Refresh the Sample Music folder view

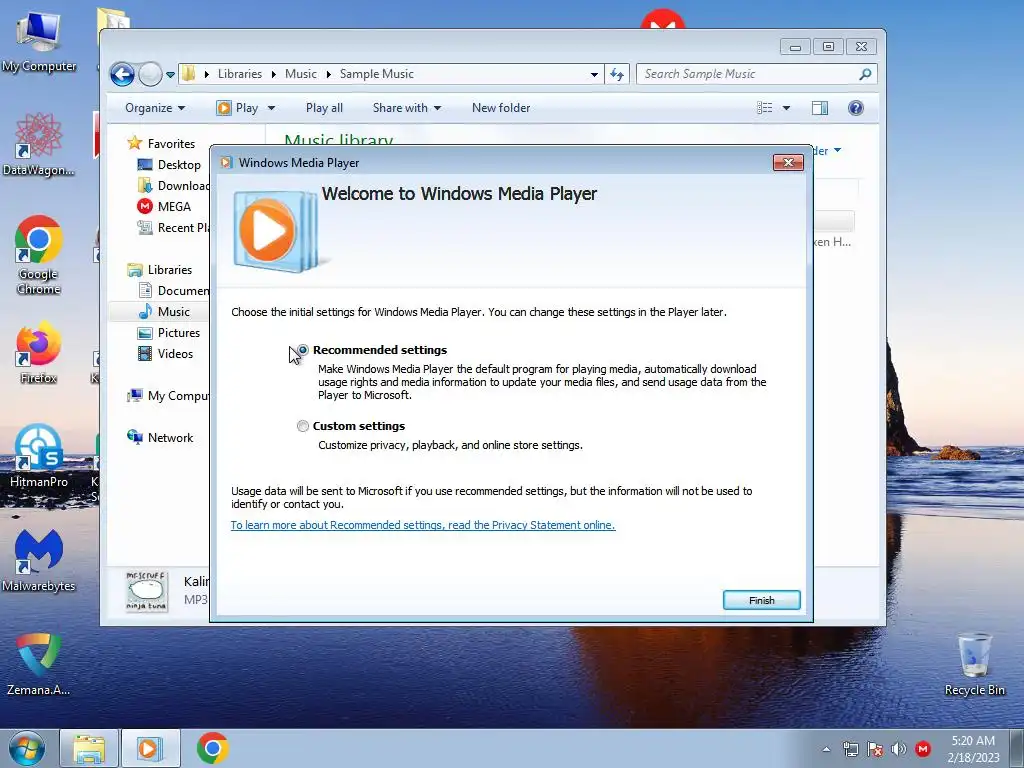(617, 74)
